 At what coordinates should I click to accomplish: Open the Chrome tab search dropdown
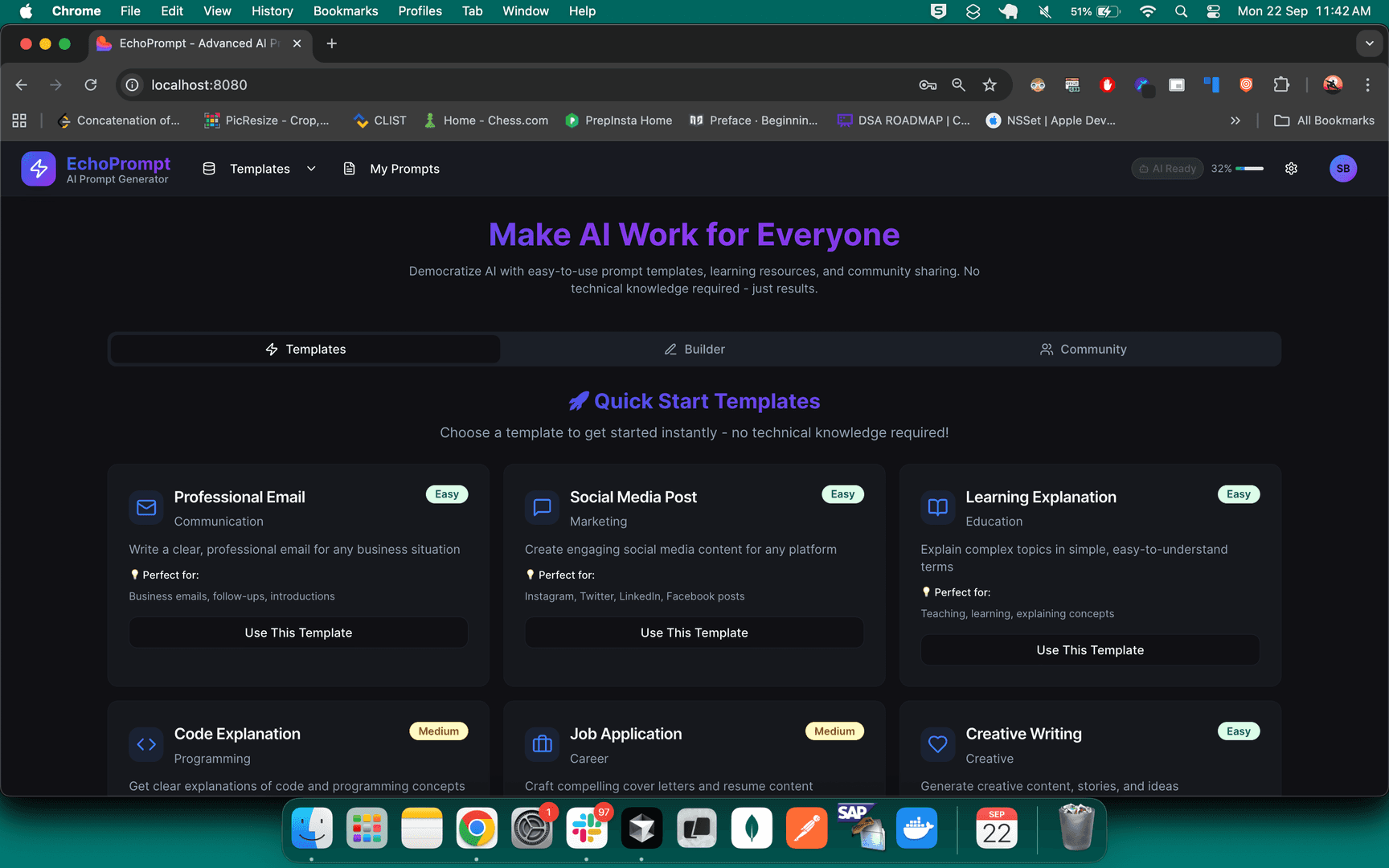(1369, 43)
